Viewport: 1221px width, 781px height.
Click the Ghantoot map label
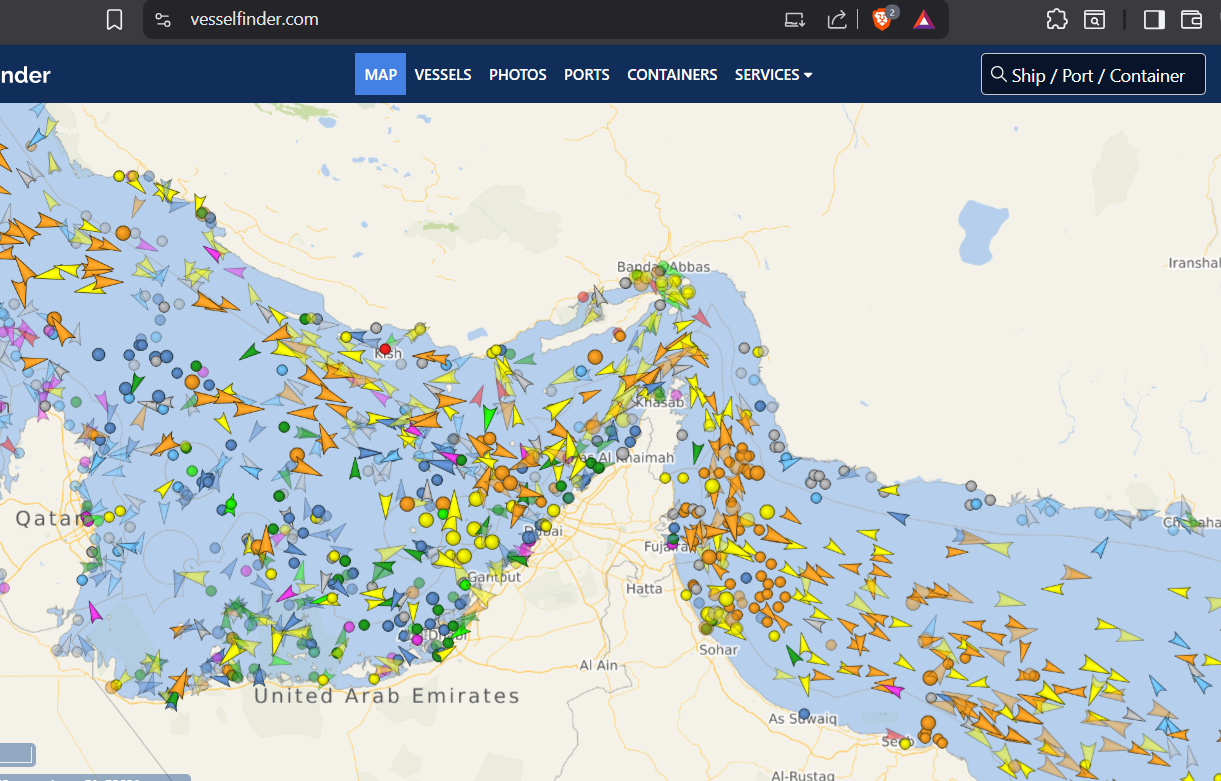[x=494, y=577]
